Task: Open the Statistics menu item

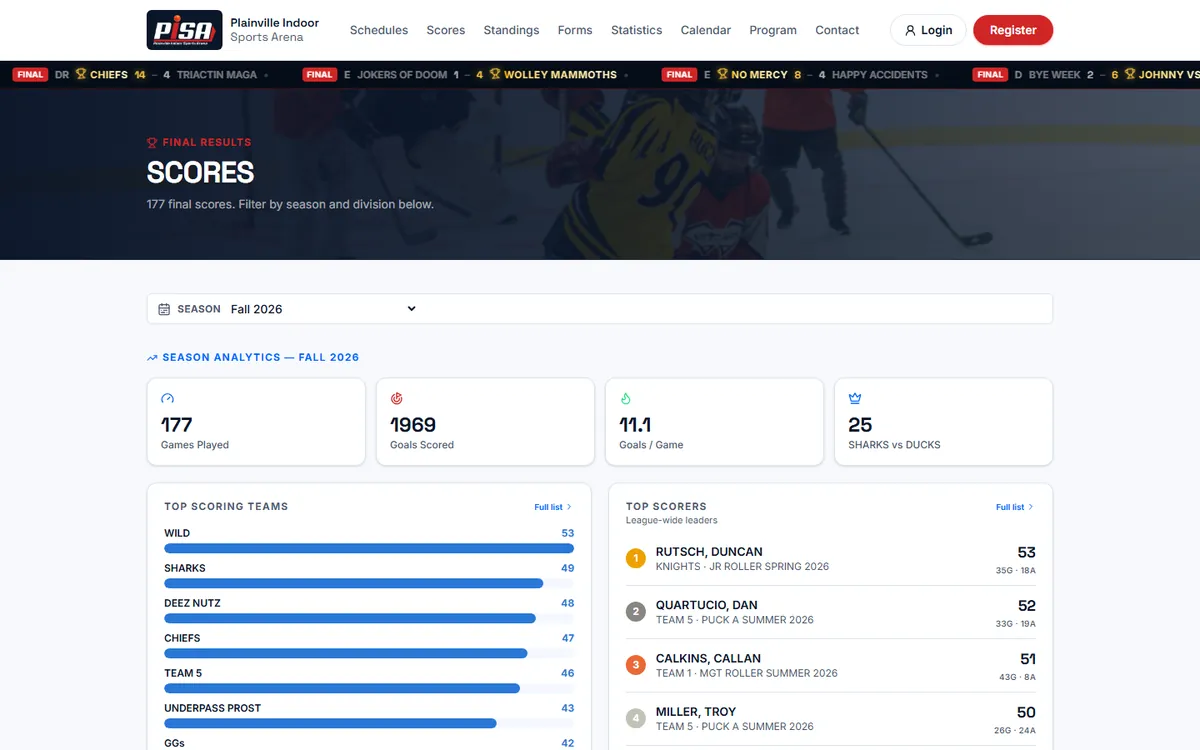Action: click(x=637, y=30)
